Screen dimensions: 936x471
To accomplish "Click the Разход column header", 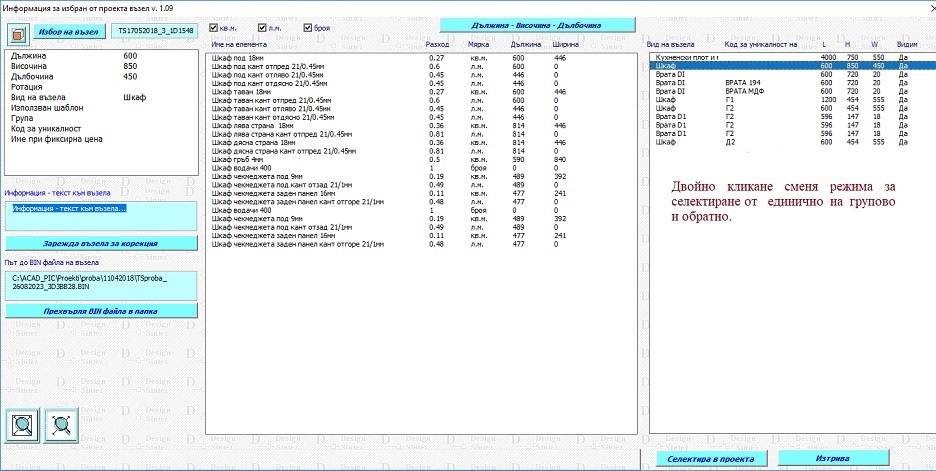I will pyautogui.click(x=438, y=45).
